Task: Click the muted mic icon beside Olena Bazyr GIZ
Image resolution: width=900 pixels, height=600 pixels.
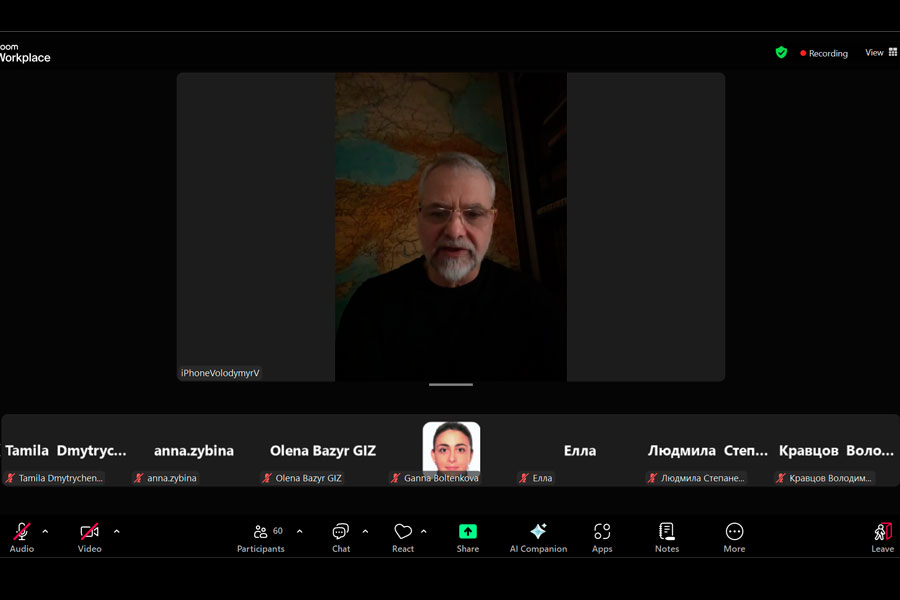Action: [x=267, y=478]
